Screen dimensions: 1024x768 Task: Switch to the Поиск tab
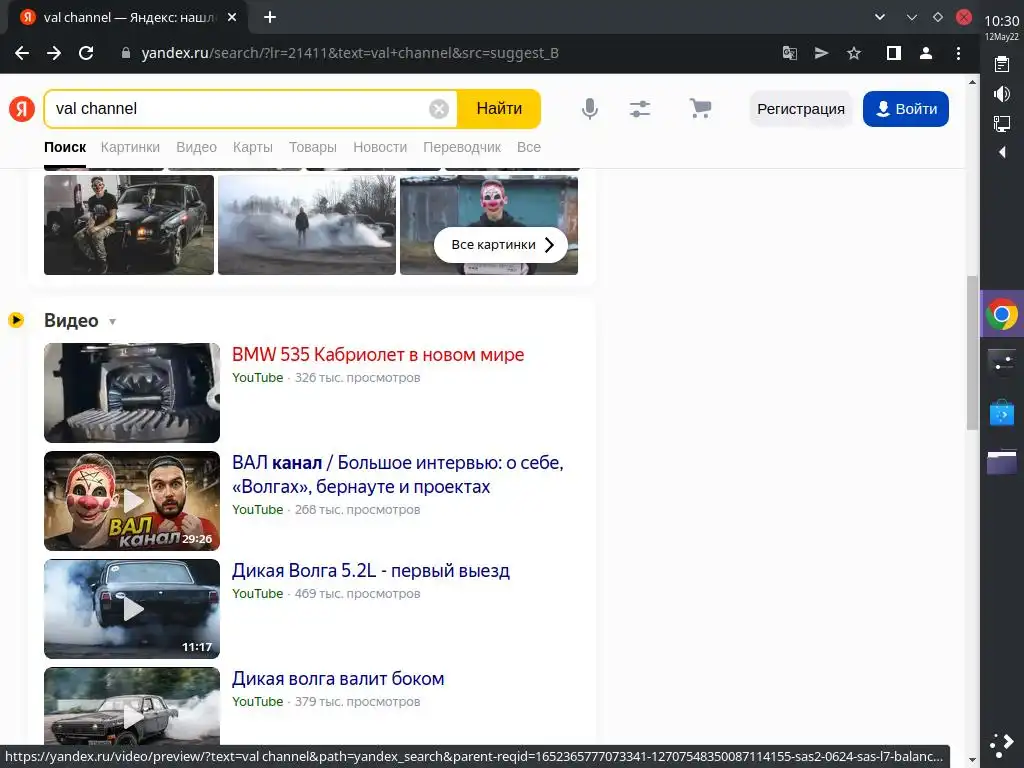pyautogui.click(x=65, y=147)
